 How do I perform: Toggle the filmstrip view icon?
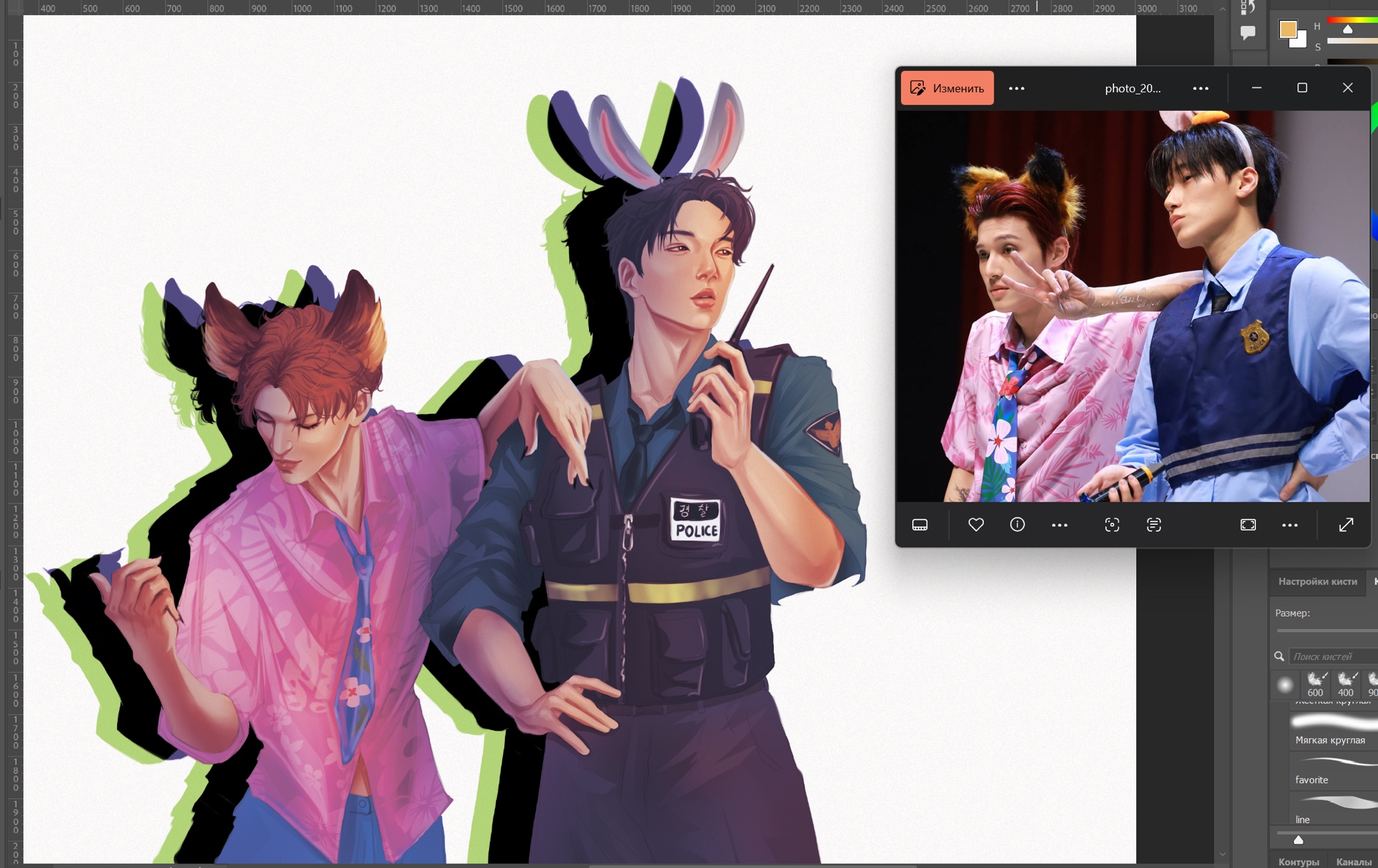click(x=920, y=525)
